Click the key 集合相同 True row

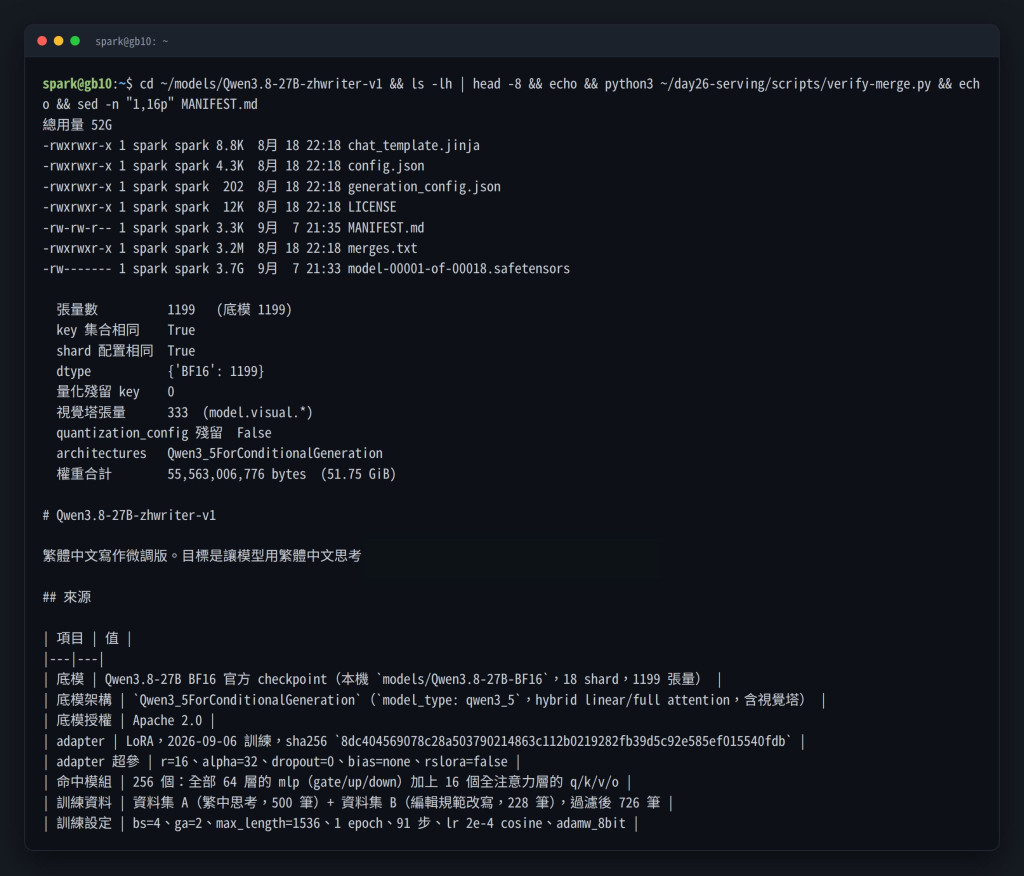pos(125,331)
